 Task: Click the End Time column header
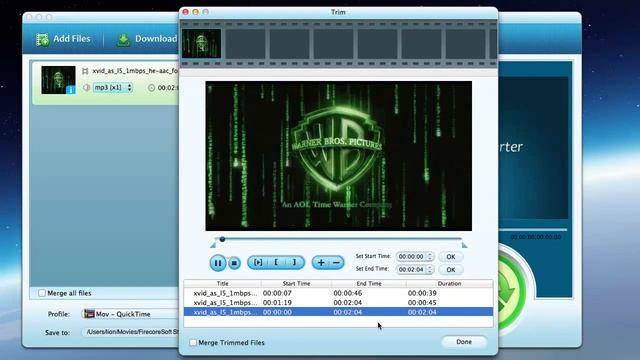pos(369,283)
